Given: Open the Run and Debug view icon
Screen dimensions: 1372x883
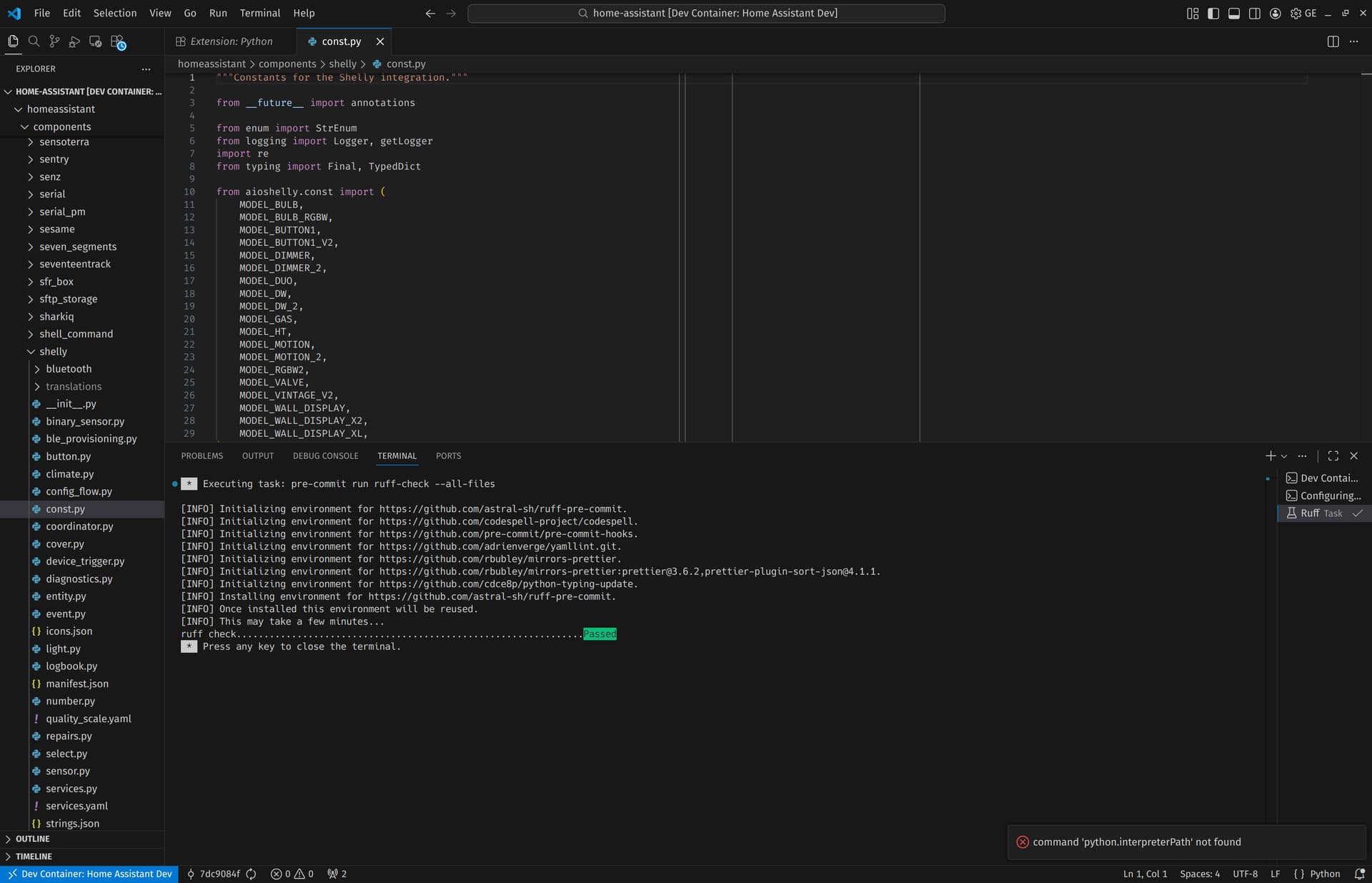Looking at the screenshot, I should pos(74,41).
